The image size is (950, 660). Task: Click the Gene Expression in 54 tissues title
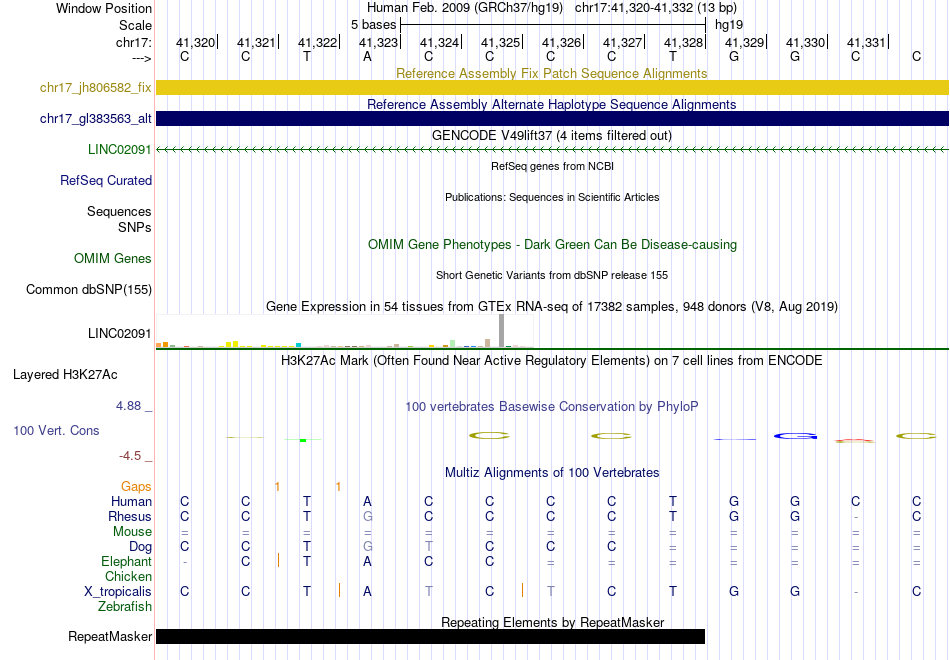(552, 306)
